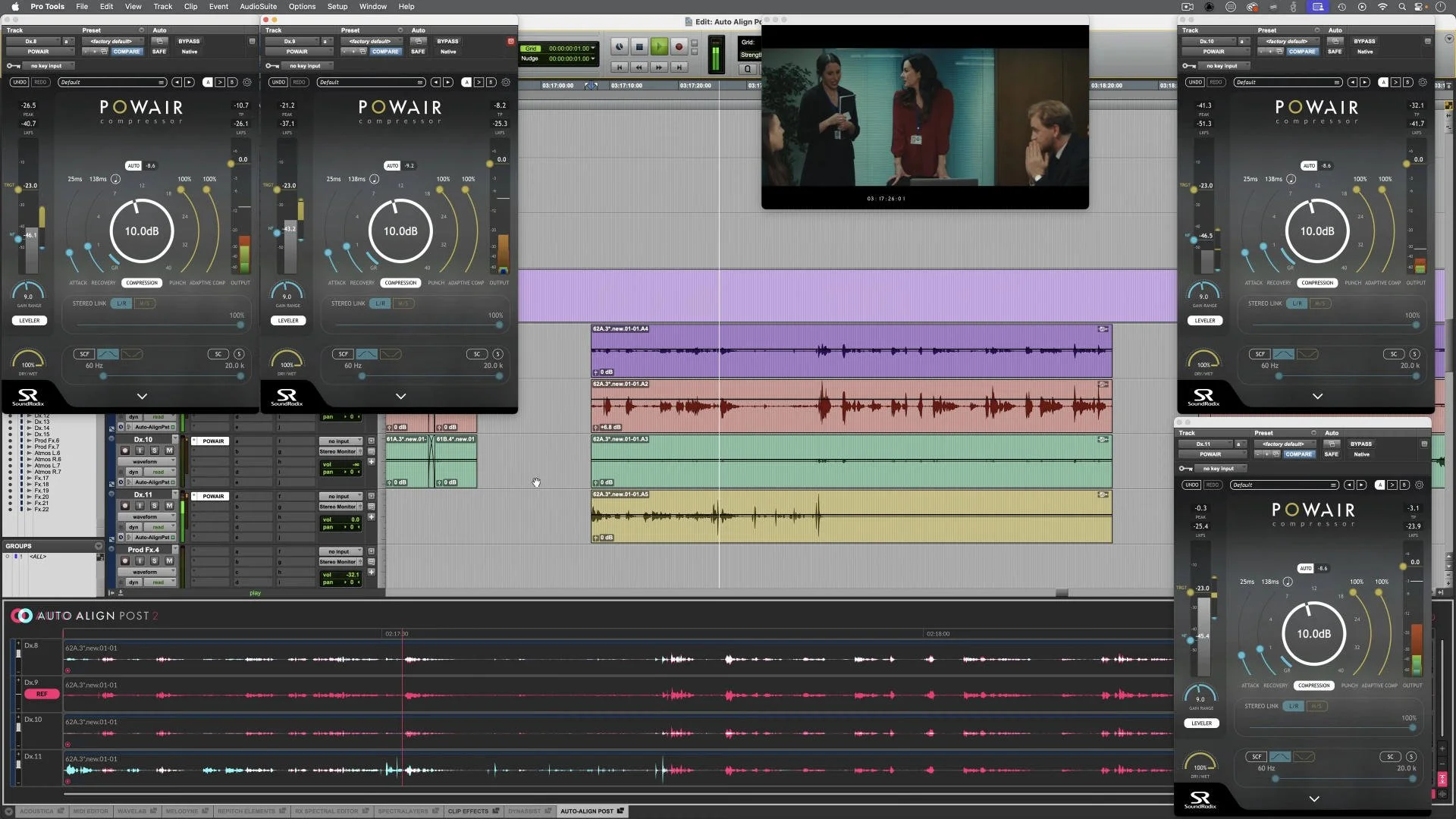Record-enable the Prod Fx.4 track
The width and height of the screenshot is (1456, 819).
coord(125,561)
